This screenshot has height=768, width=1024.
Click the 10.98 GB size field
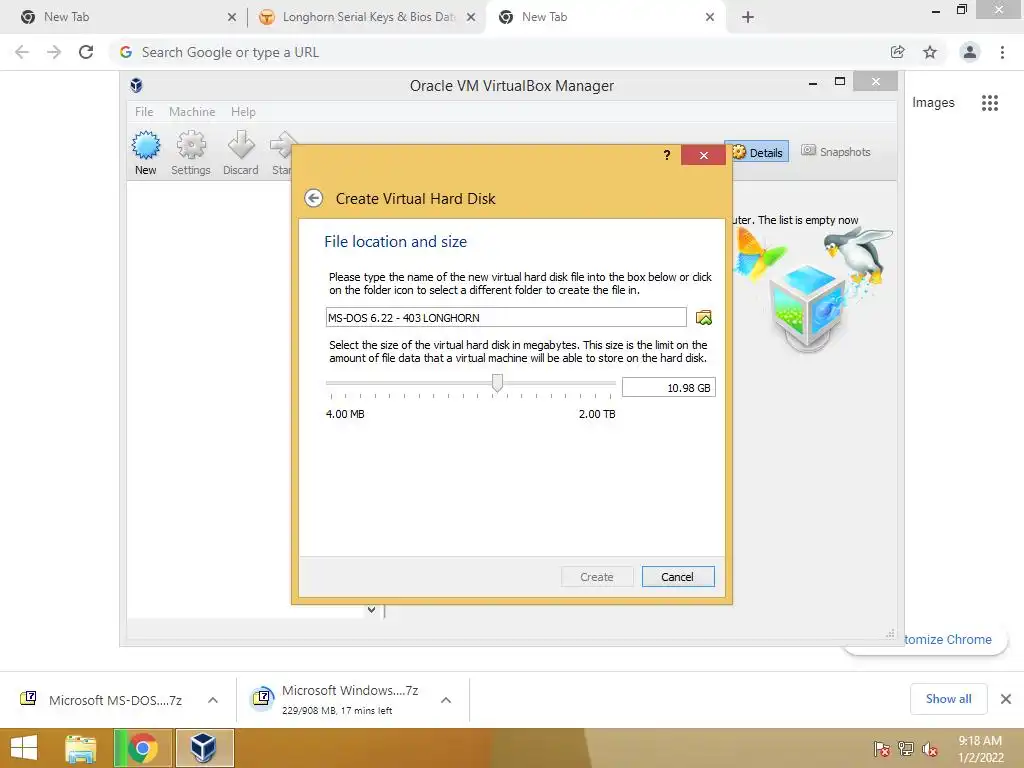(669, 387)
